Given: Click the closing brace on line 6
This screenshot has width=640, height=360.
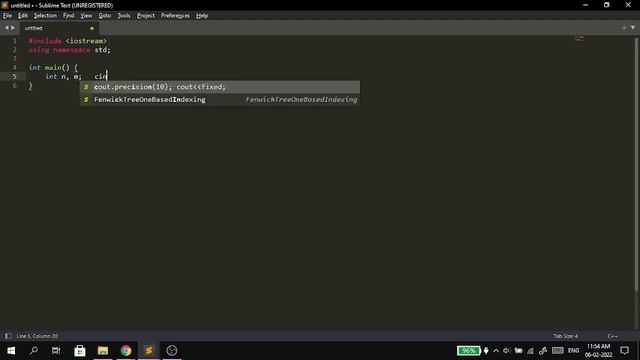Looking at the screenshot, I should [30, 85].
